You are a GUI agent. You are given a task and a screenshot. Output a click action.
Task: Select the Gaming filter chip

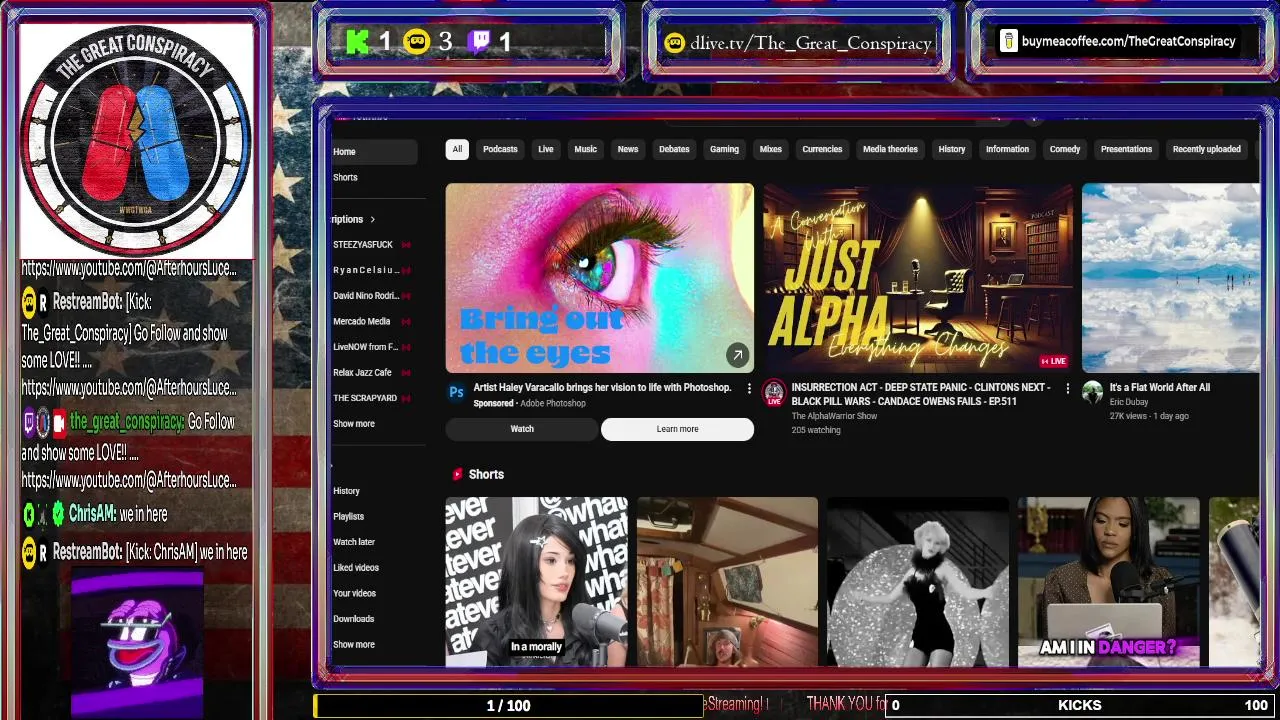click(724, 149)
